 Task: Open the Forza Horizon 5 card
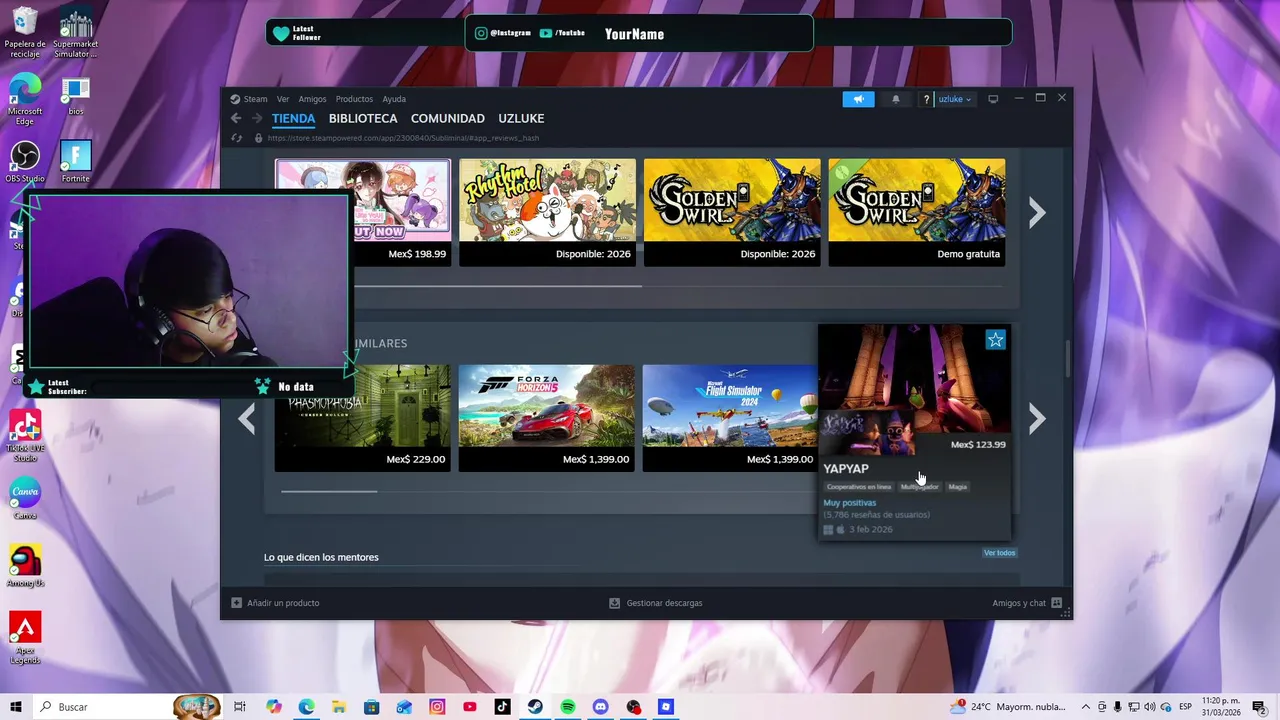coord(546,418)
